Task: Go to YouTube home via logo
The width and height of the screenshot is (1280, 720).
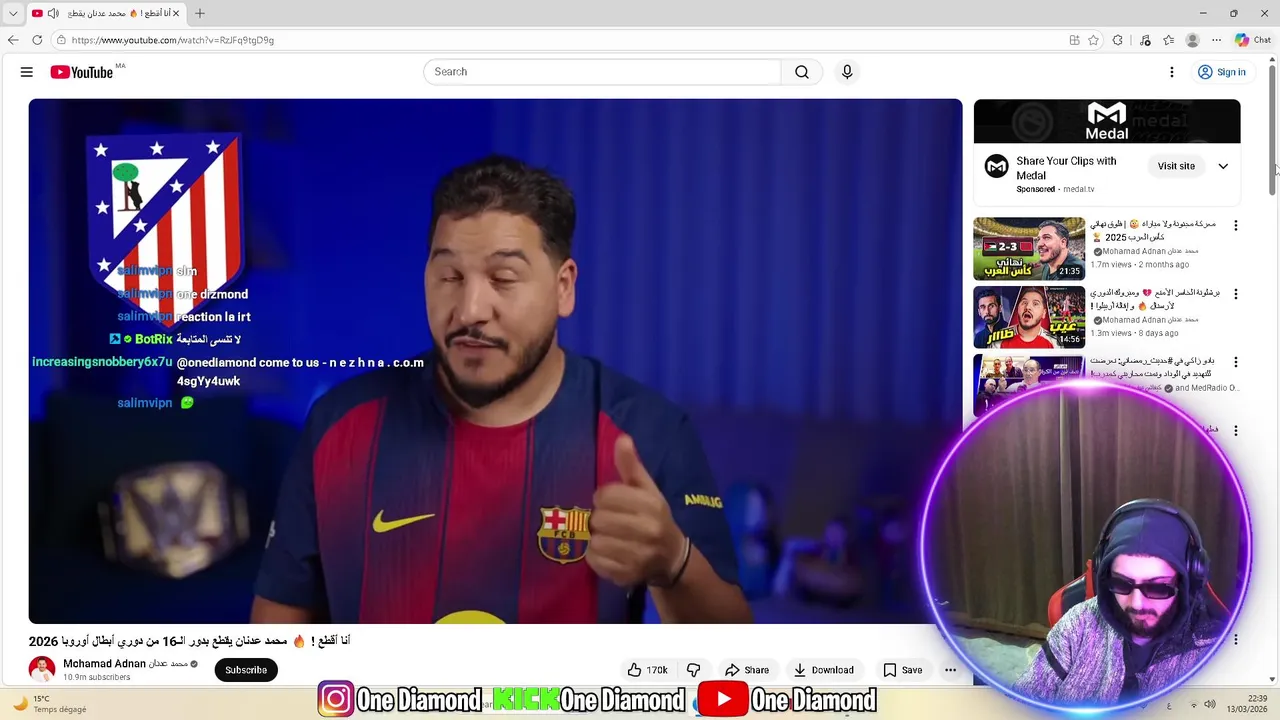Action: point(82,72)
